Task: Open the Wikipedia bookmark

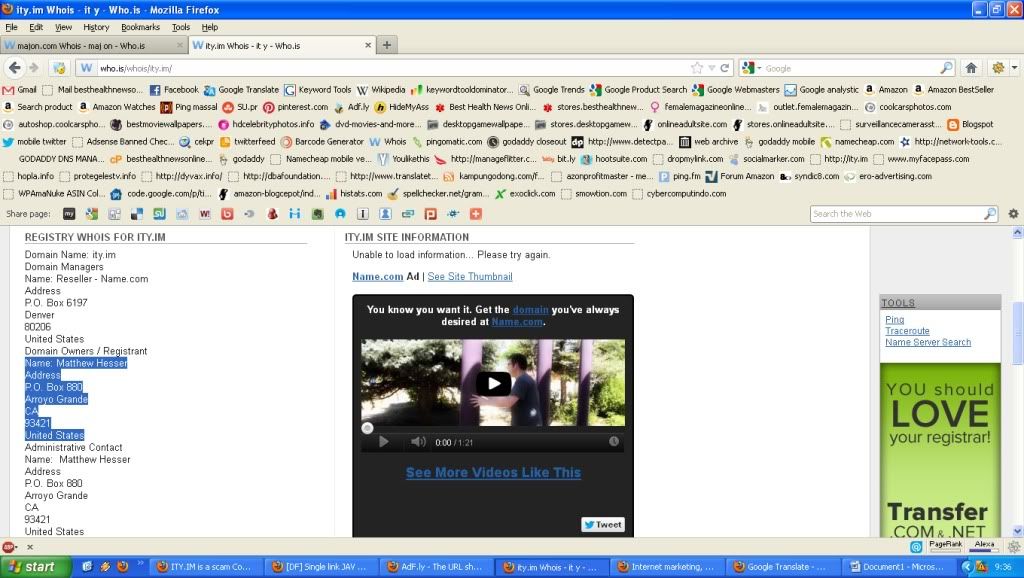Action: click(x=381, y=89)
